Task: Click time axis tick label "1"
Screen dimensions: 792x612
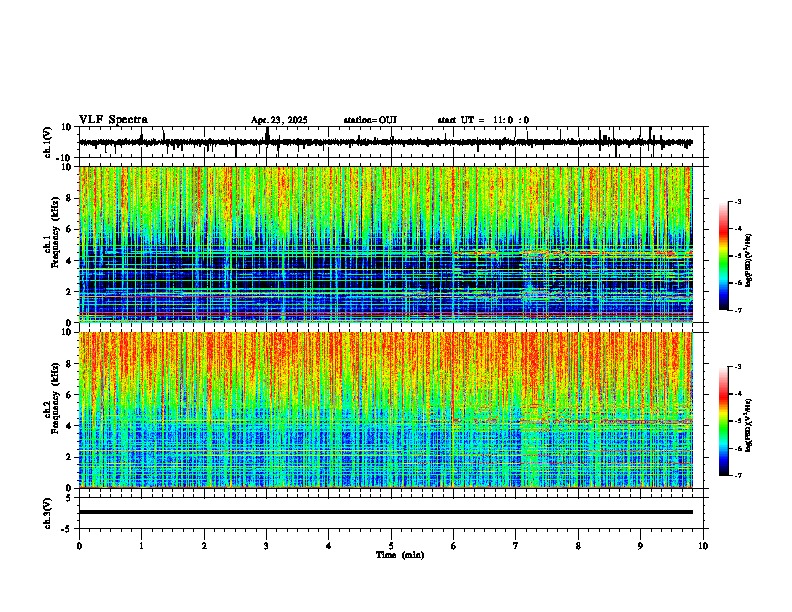Action: [141, 546]
